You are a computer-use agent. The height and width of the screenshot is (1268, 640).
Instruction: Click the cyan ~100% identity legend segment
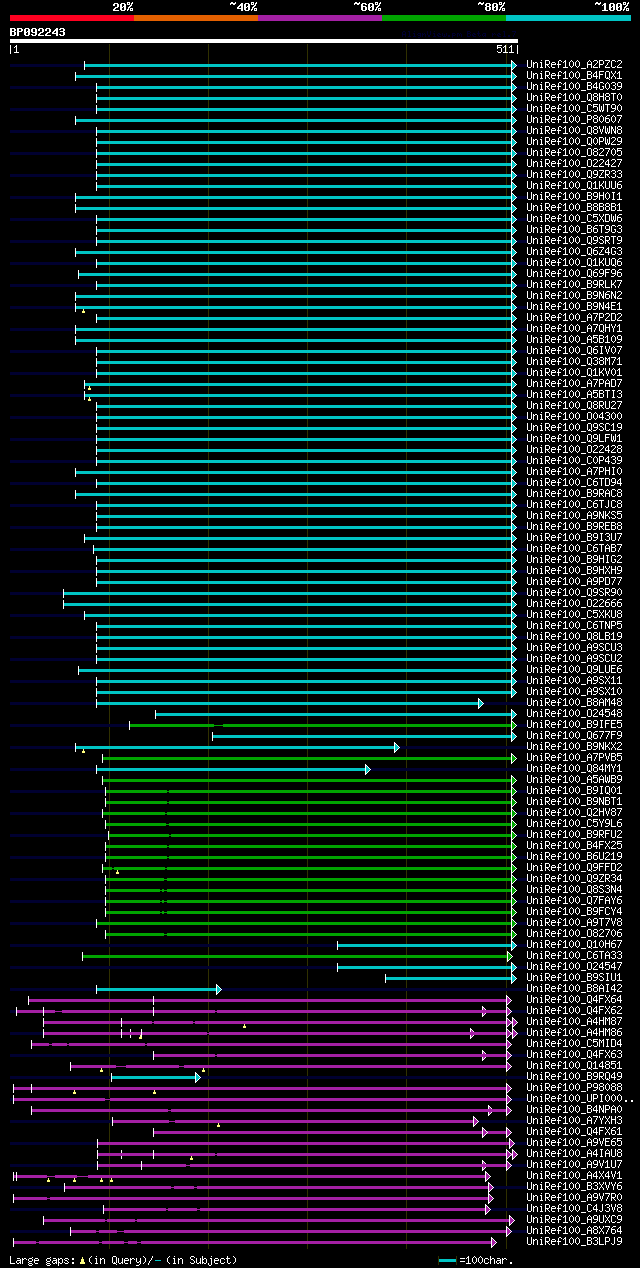[x=568, y=18]
